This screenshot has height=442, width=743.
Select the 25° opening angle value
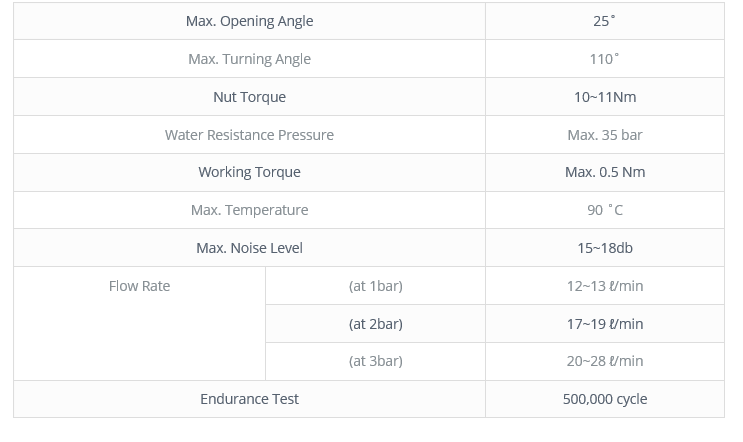click(604, 21)
